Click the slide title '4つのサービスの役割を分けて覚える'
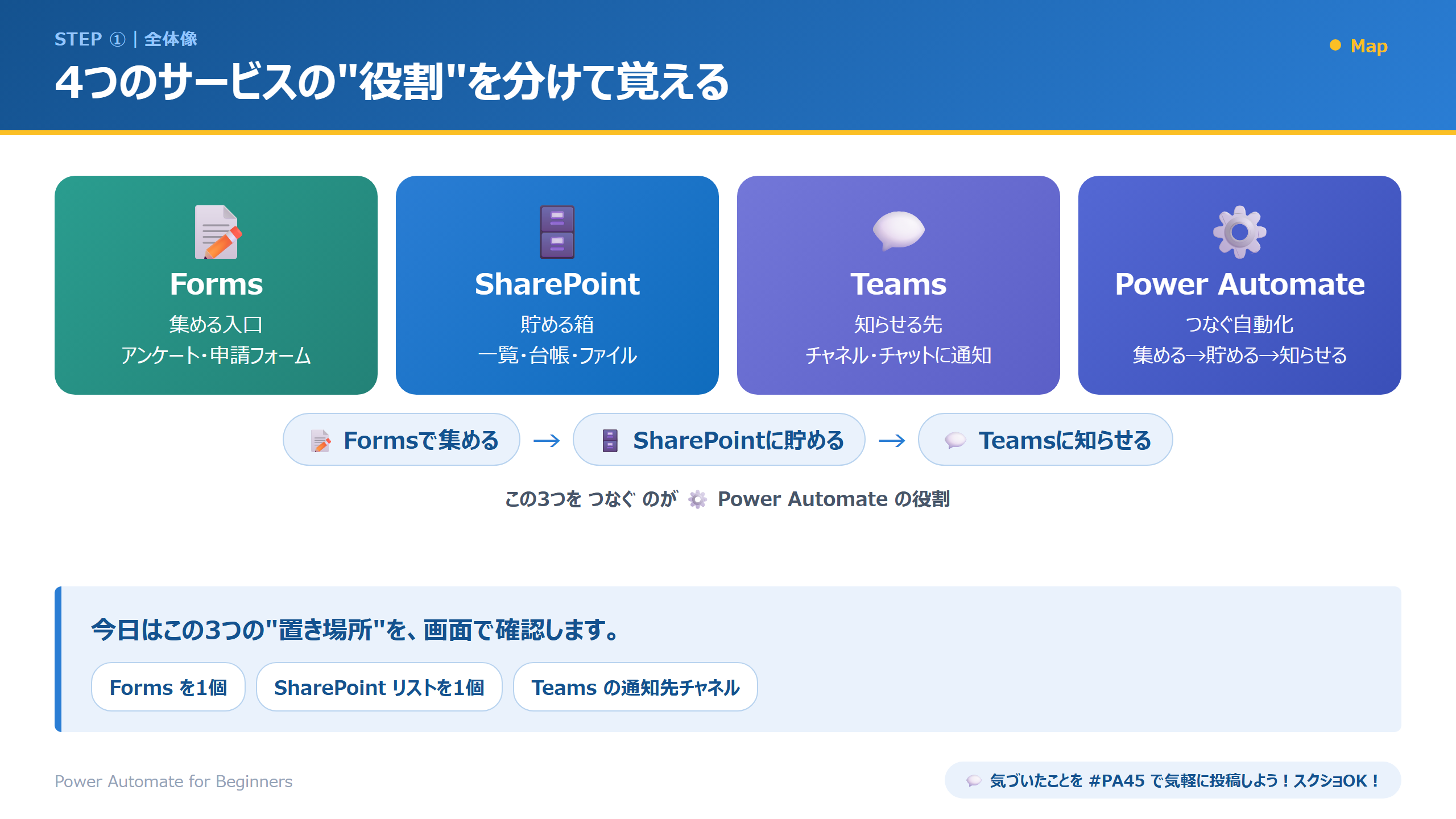Screen dimensions: 1456x819 391,82
